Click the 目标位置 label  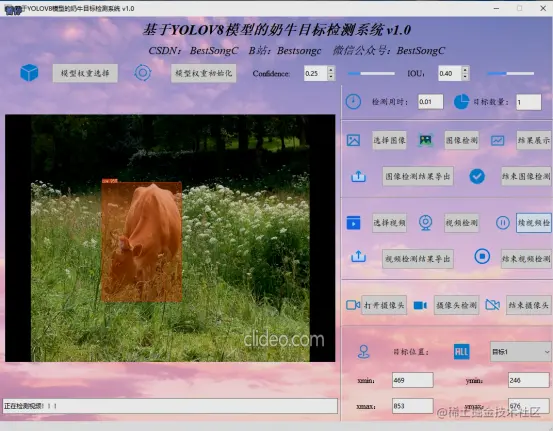(411, 352)
